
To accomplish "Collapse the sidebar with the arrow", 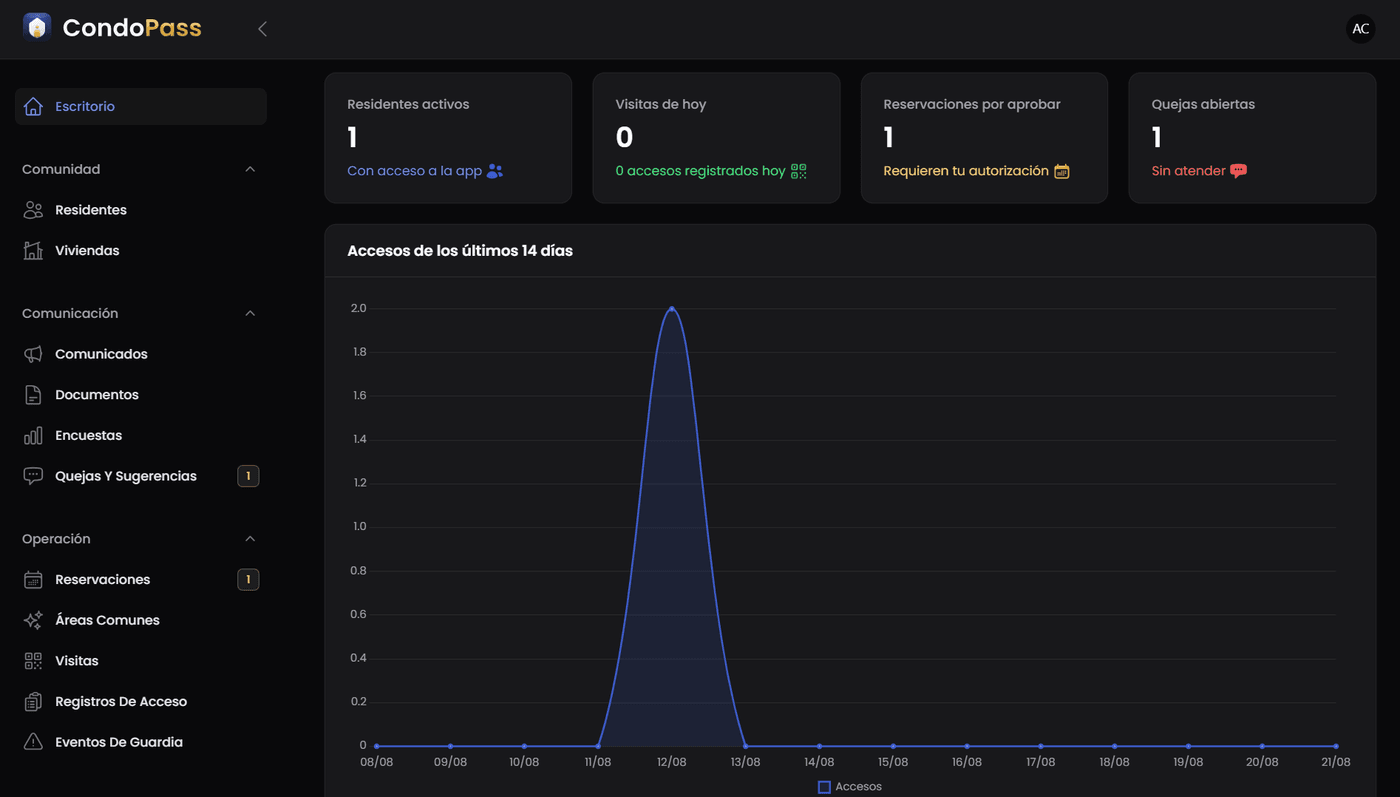I will (x=262, y=29).
